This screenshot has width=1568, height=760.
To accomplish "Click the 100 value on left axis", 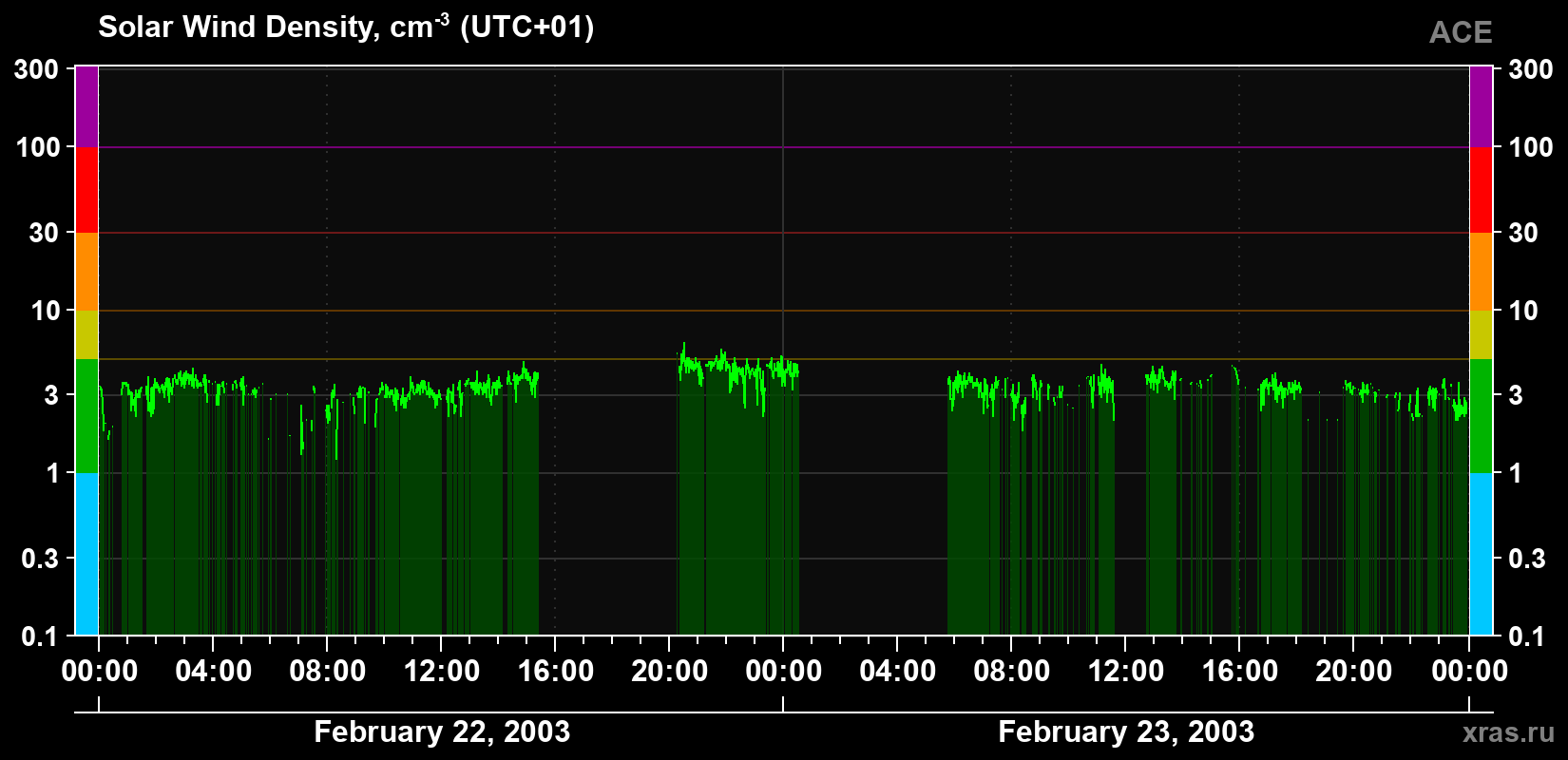I will pyautogui.click(x=38, y=147).
